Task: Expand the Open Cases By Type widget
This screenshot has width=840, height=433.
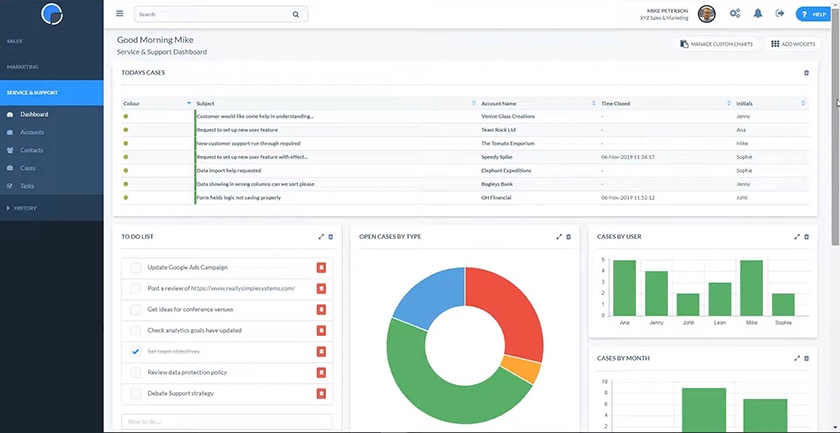Action: coord(559,236)
